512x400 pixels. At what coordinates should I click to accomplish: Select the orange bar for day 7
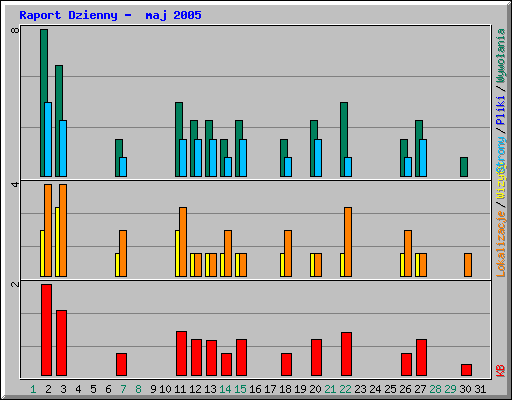(x=123, y=253)
